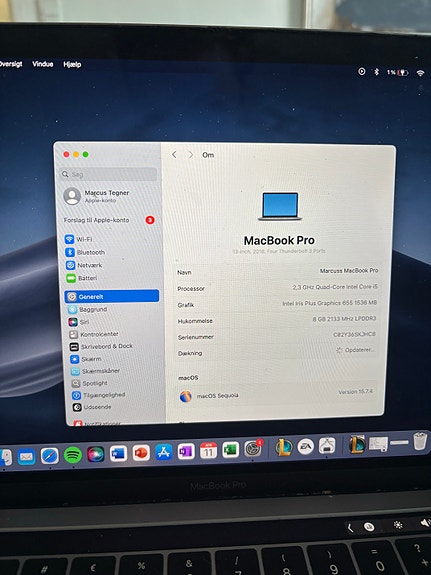Screen dimensions: 431x575
Task: Click the Bluetooth menu bar icon
Action: pos(376,72)
